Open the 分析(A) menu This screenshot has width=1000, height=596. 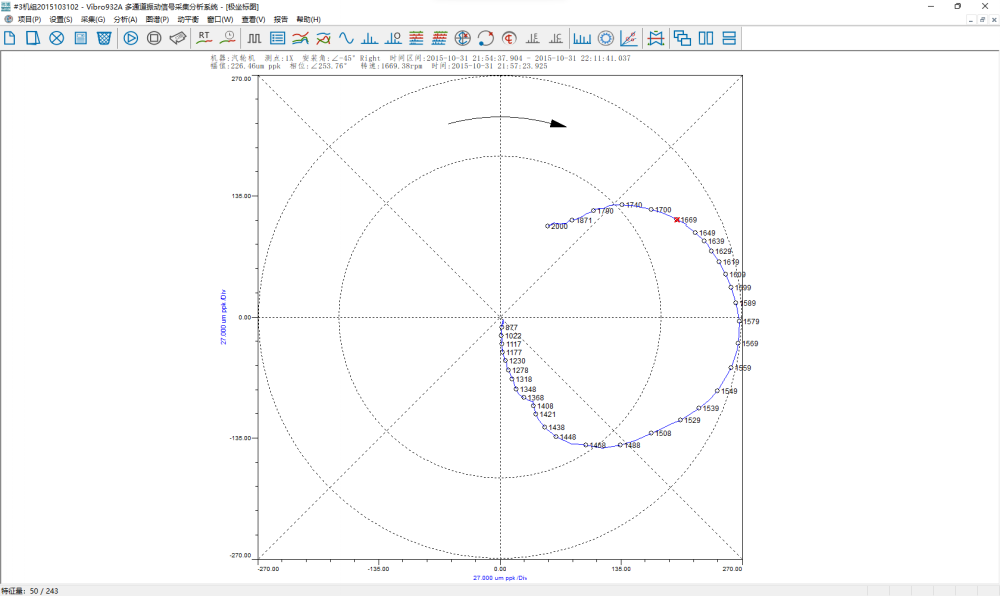tap(126, 20)
